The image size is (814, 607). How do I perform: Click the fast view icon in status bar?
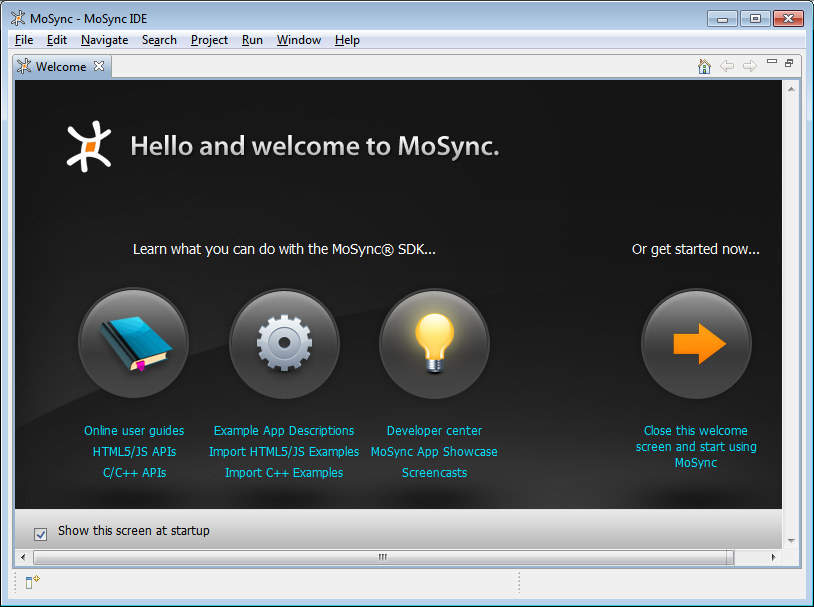click(x=32, y=582)
